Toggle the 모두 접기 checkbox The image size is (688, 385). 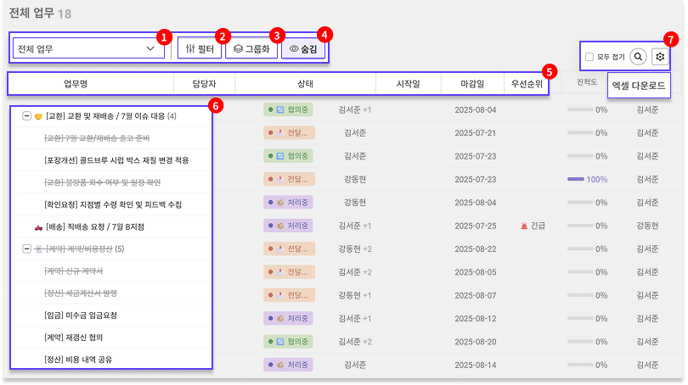coord(589,57)
